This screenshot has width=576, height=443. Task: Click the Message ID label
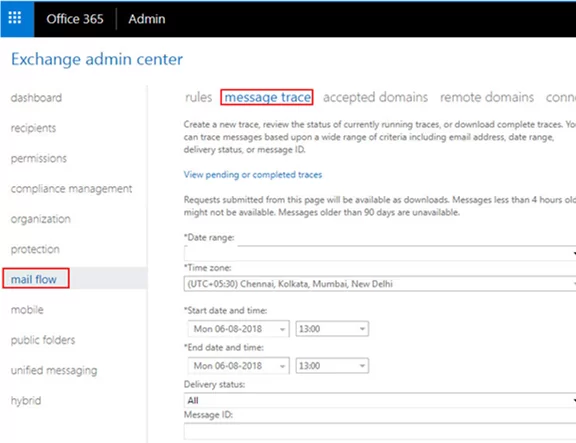(208, 415)
